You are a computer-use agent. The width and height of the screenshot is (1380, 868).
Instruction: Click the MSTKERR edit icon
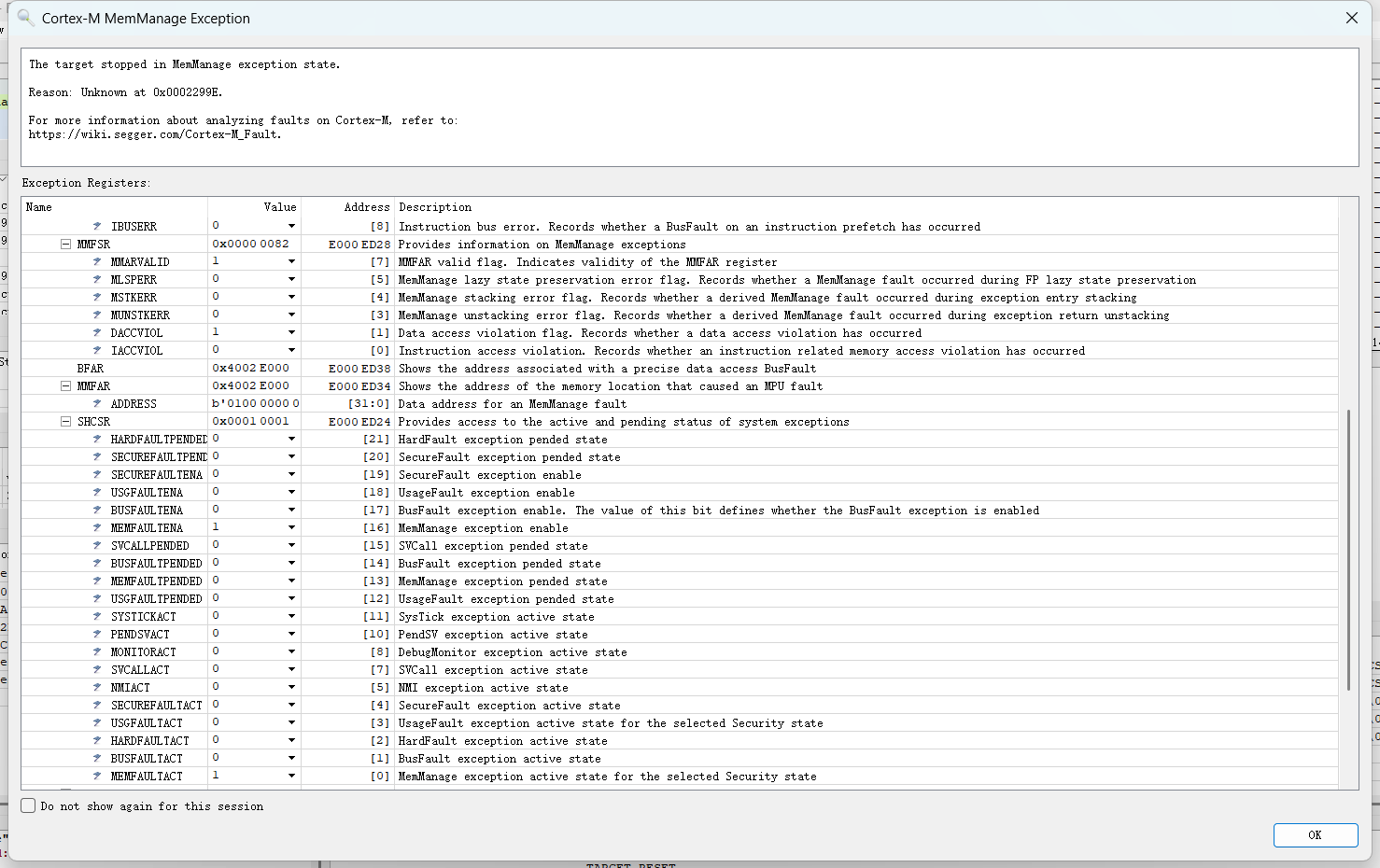click(x=97, y=297)
